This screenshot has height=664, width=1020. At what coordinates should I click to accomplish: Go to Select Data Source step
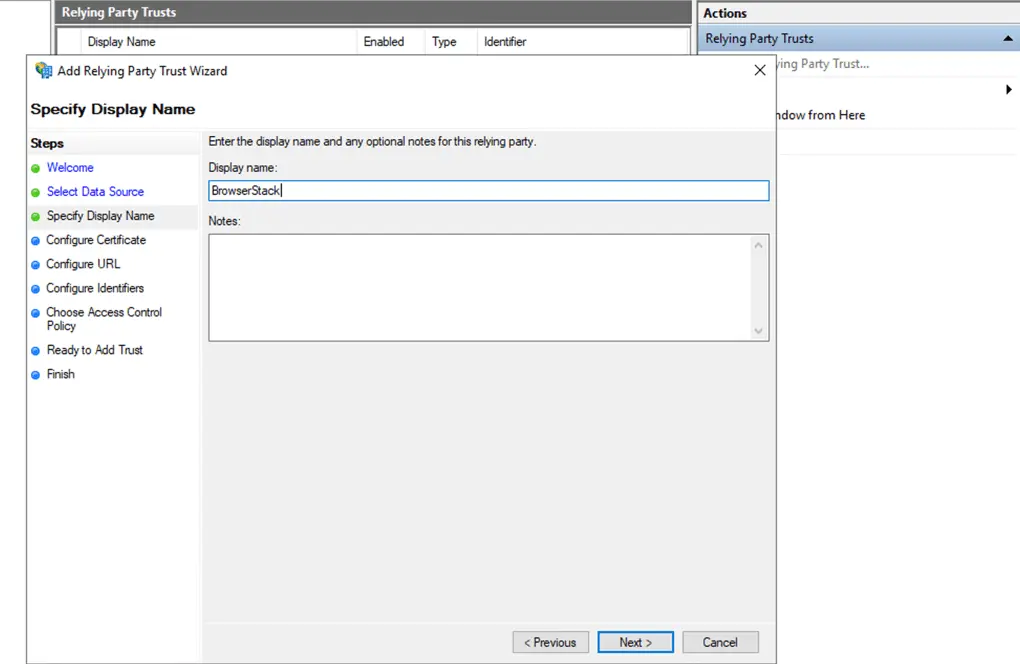(95, 192)
